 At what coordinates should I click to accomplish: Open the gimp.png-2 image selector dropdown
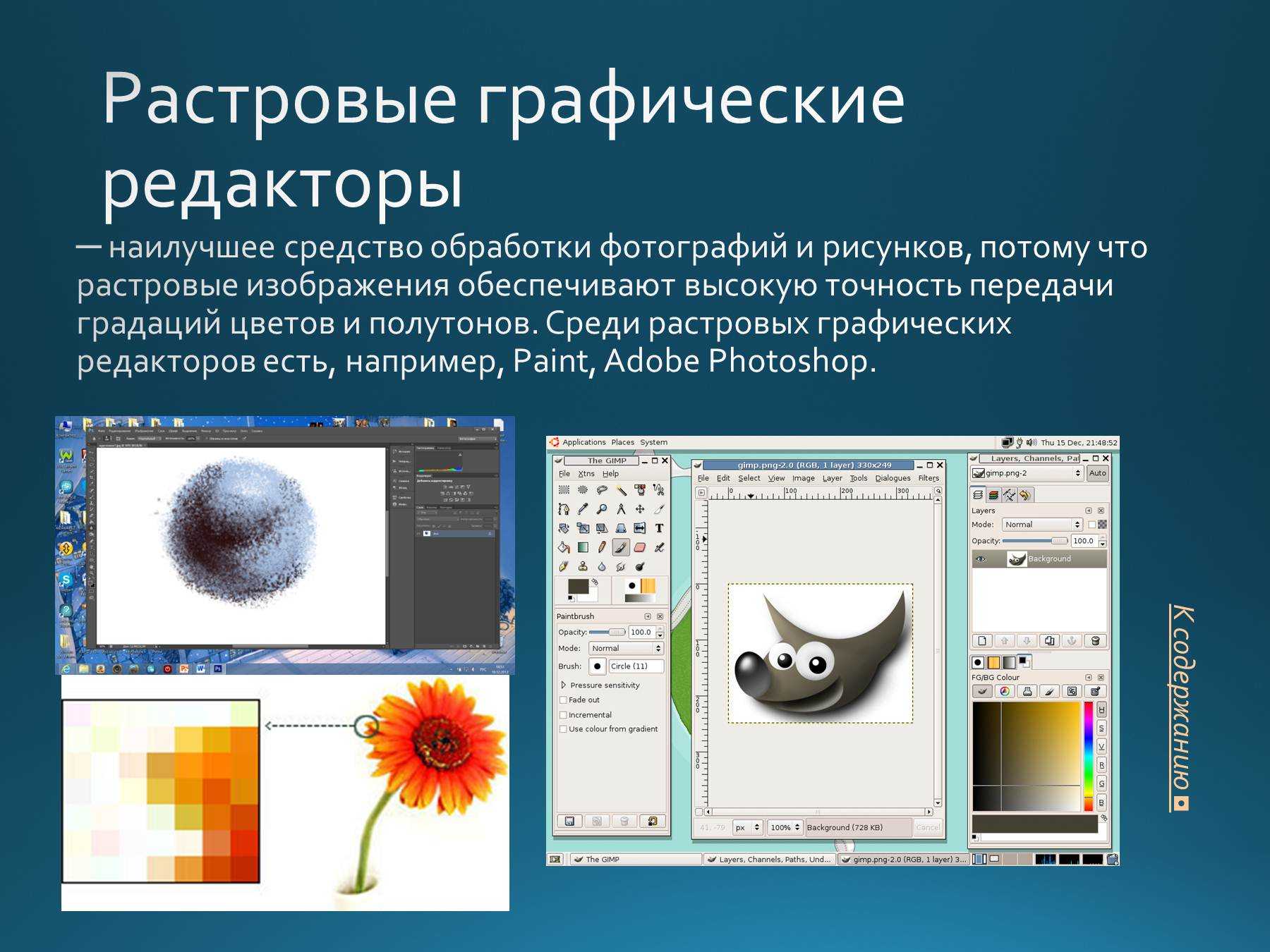pyautogui.click(x=1027, y=473)
